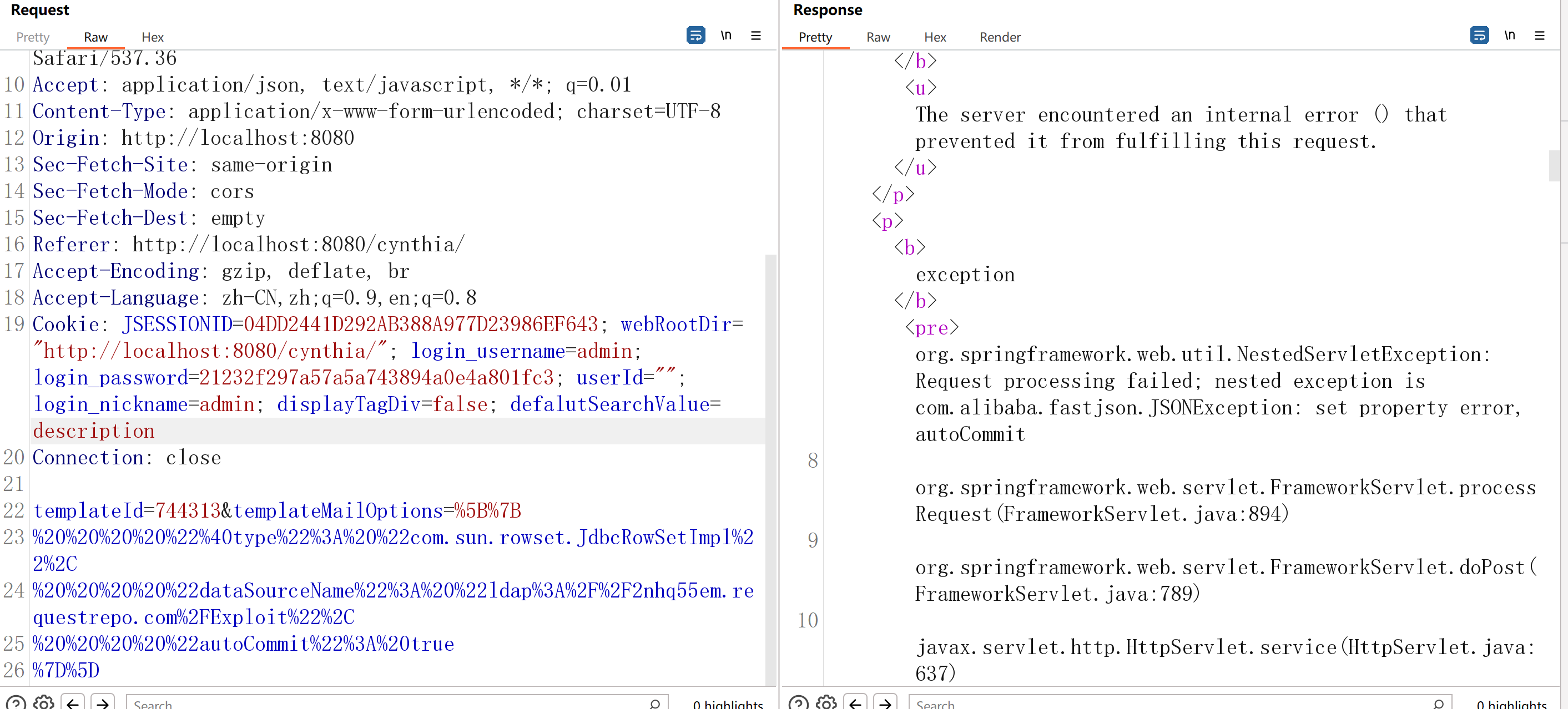The width and height of the screenshot is (1568, 709).
Task: Select Hex tab in Request panel
Action: point(152,37)
